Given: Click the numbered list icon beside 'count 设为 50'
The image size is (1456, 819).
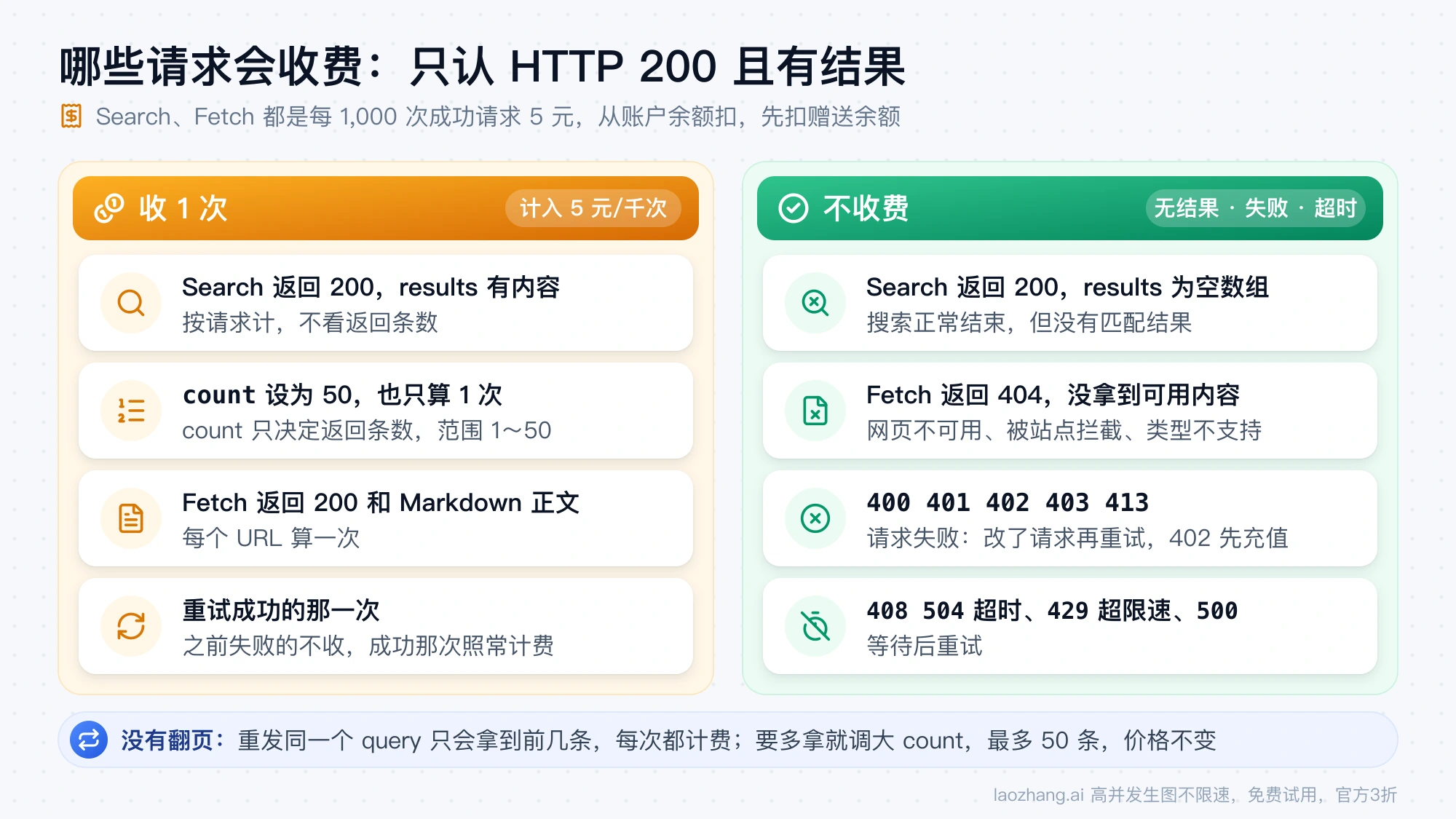Looking at the screenshot, I should [x=131, y=411].
